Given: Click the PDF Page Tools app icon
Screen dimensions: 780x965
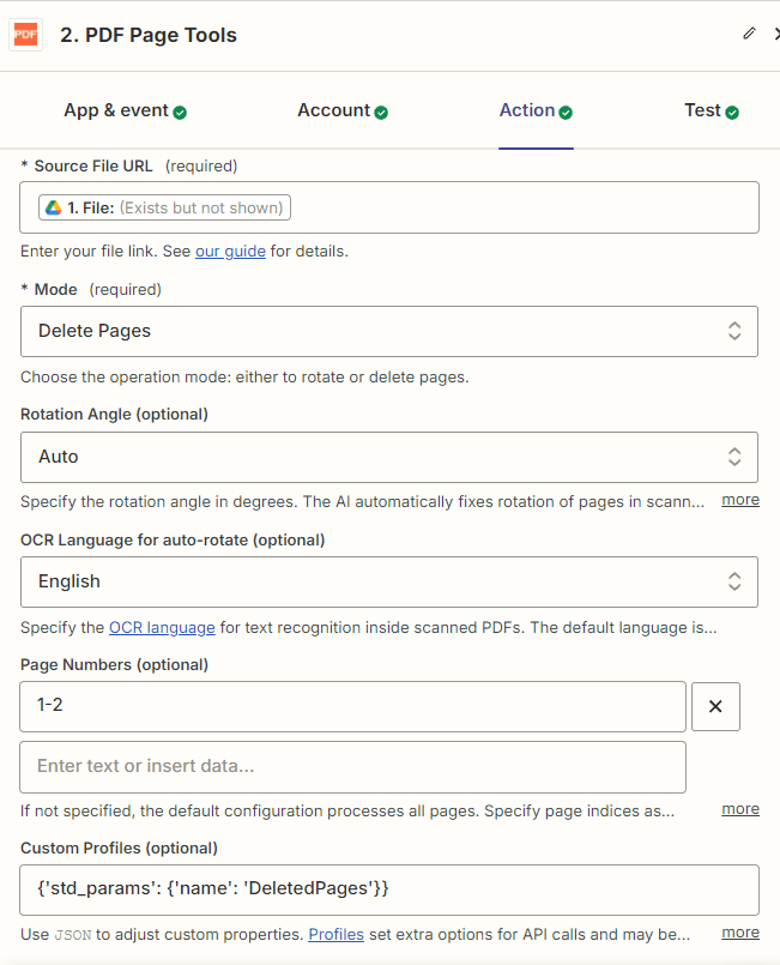Looking at the screenshot, I should [x=25, y=35].
